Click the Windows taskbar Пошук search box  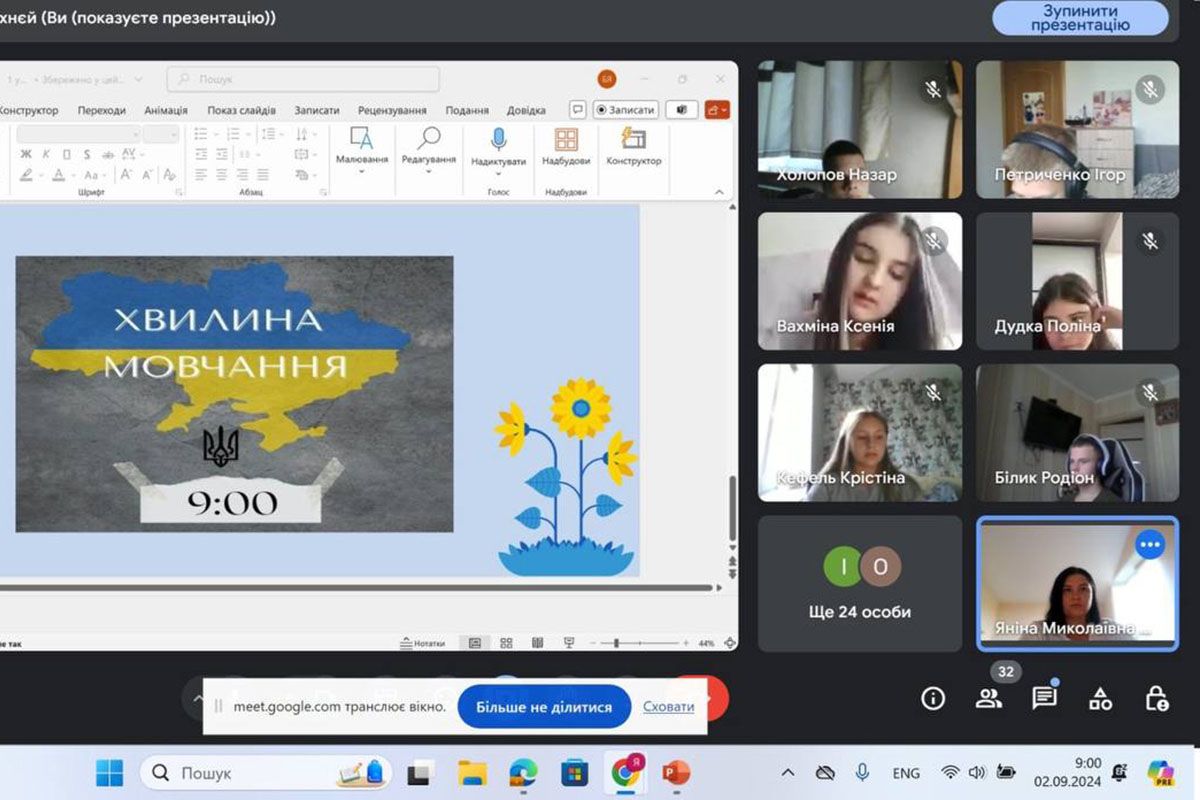pos(265,772)
